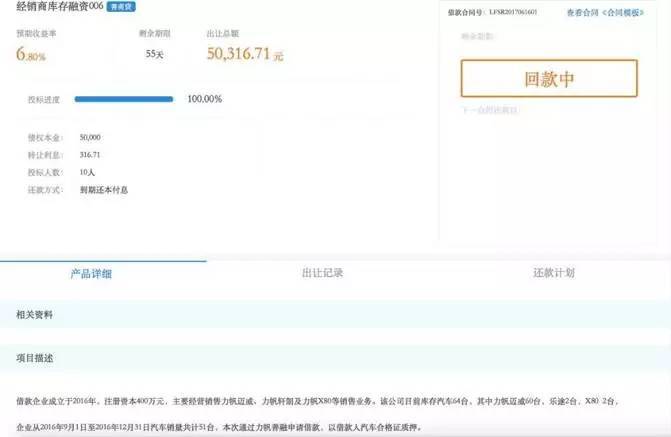Click the 债权本金 value 50,000

90,137
